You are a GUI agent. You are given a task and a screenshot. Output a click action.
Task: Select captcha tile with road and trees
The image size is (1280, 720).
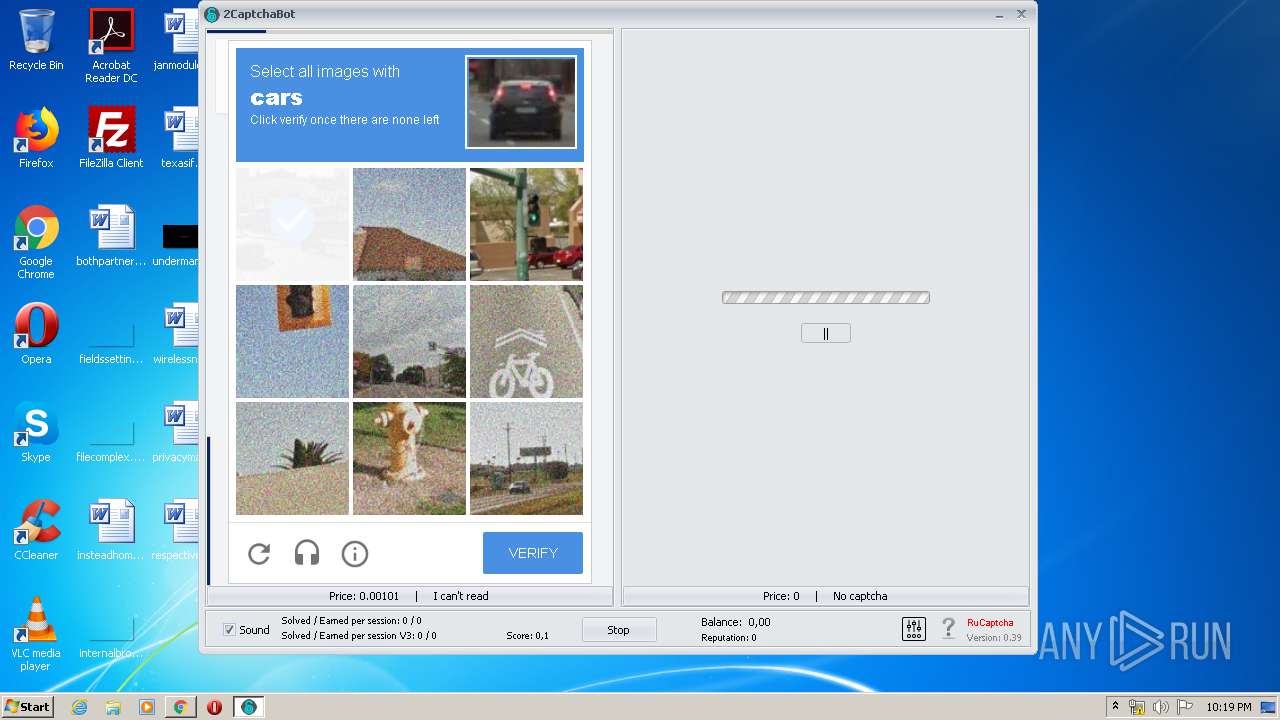(x=409, y=341)
